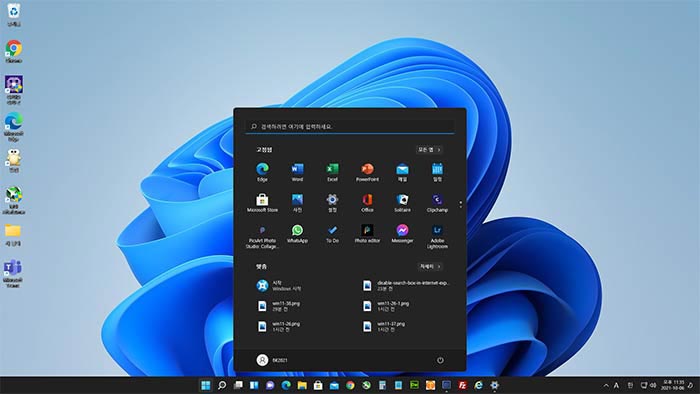Open taskbar Search magnifier
The width and height of the screenshot is (700, 394).
[x=221, y=385]
